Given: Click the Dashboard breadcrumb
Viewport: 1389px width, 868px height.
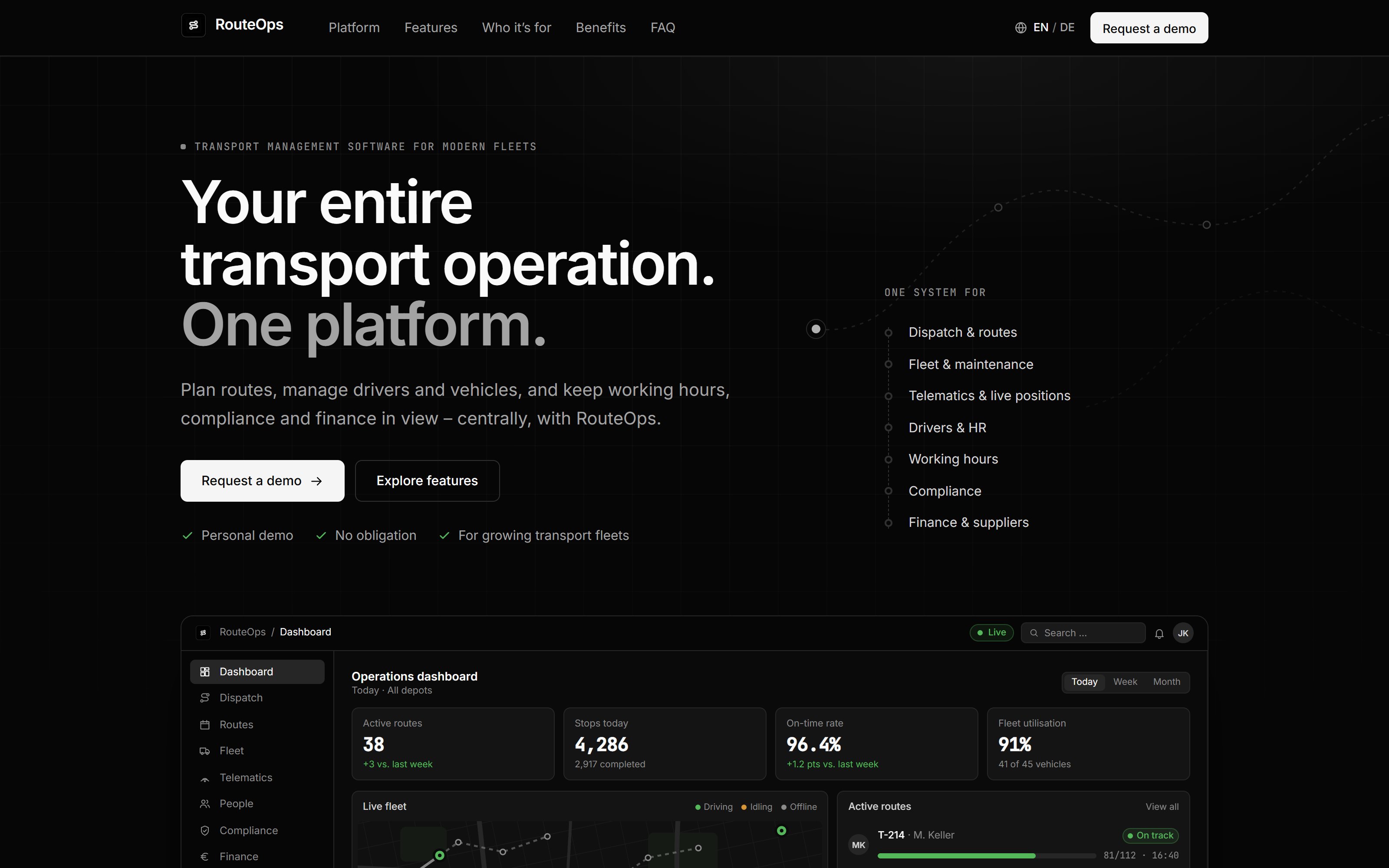Looking at the screenshot, I should (x=305, y=632).
